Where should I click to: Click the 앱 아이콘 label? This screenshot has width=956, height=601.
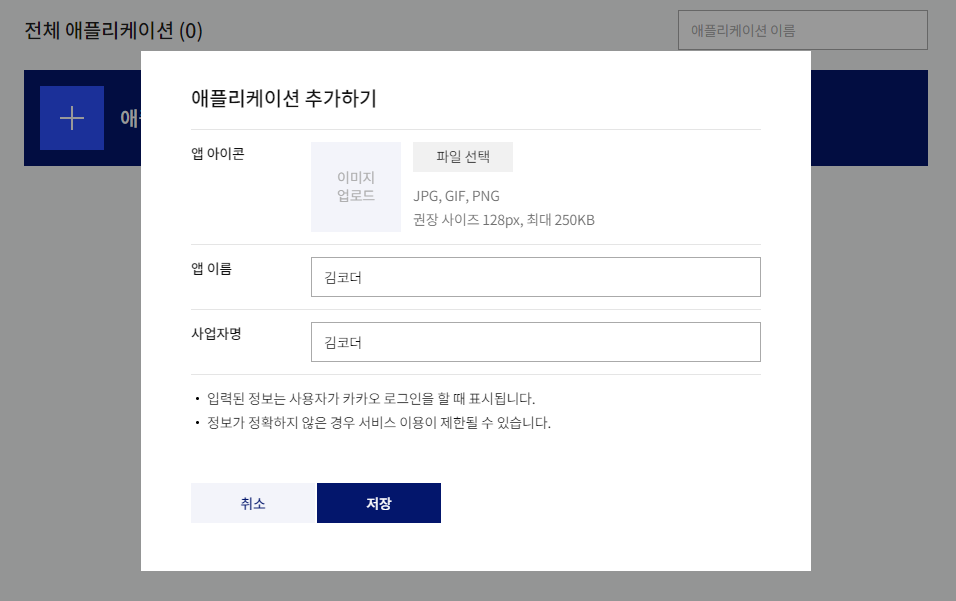[x=218, y=154]
